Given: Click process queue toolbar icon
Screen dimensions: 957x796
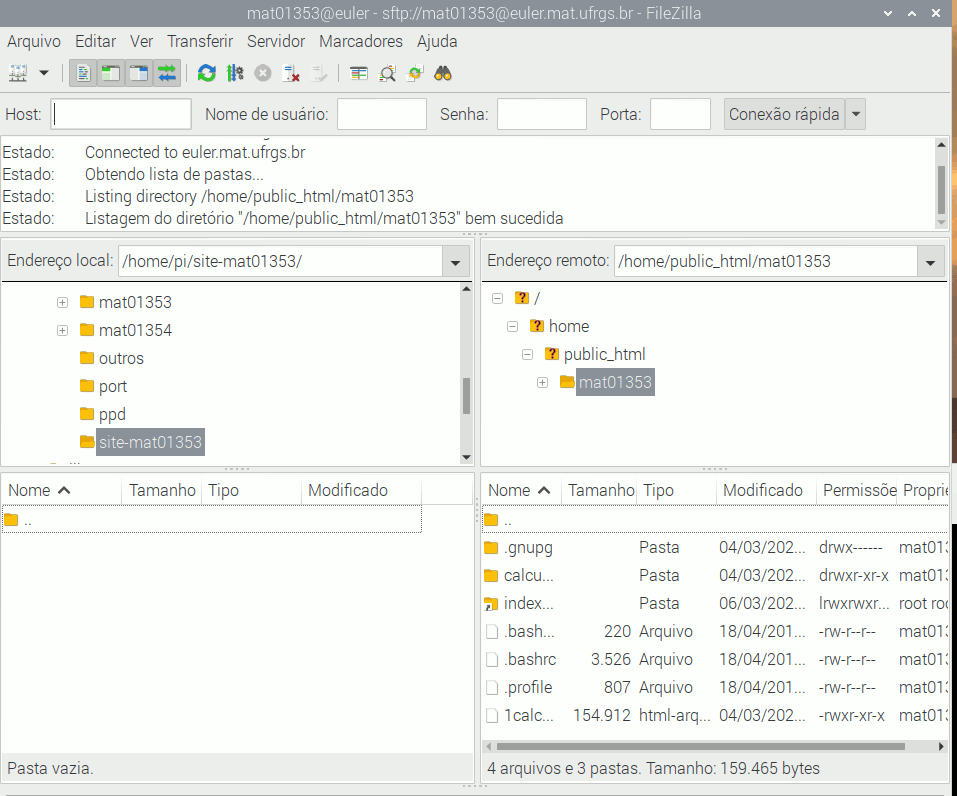Looking at the screenshot, I should pos(234,73).
